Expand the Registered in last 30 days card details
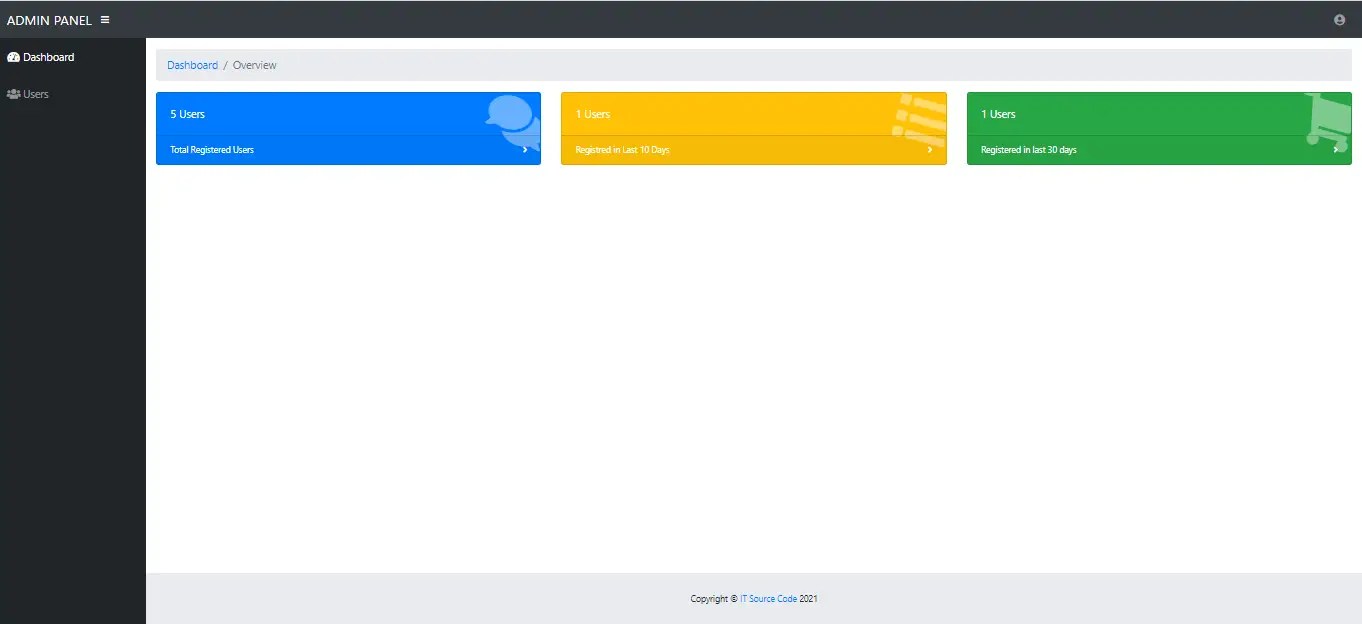 (x=1336, y=149)
